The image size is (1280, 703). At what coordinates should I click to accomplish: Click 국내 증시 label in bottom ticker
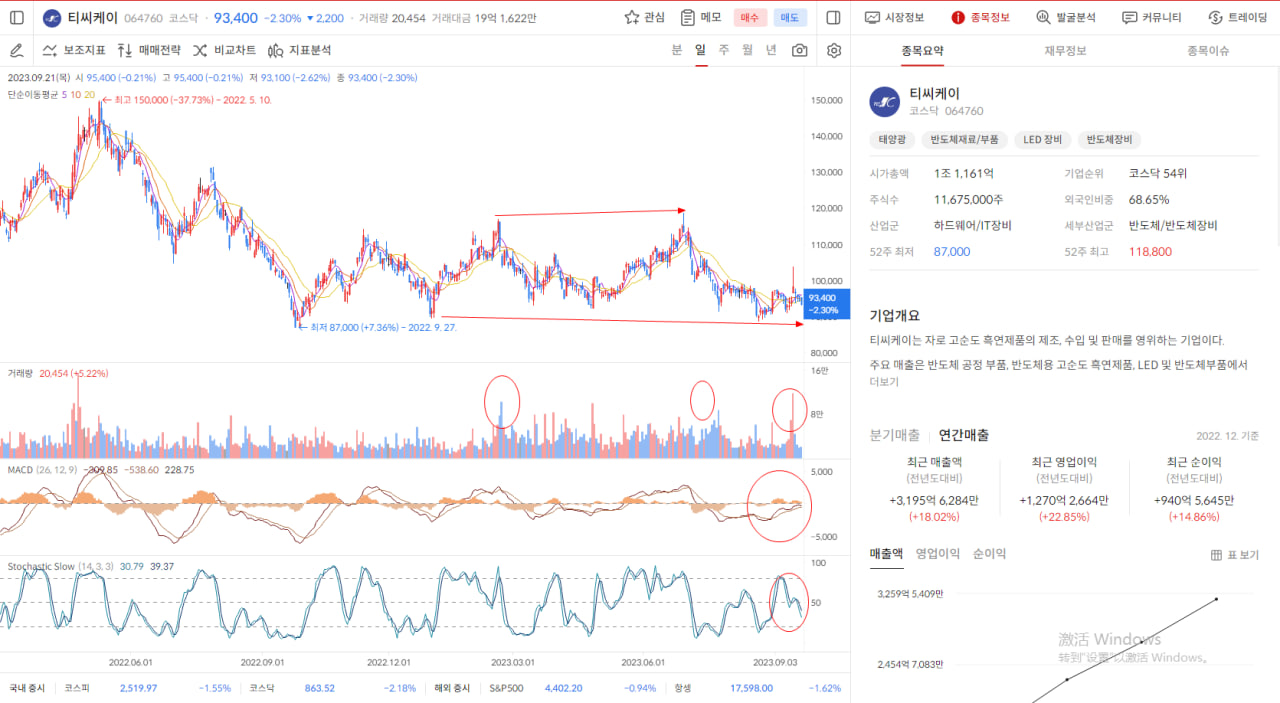pos(28,688)
